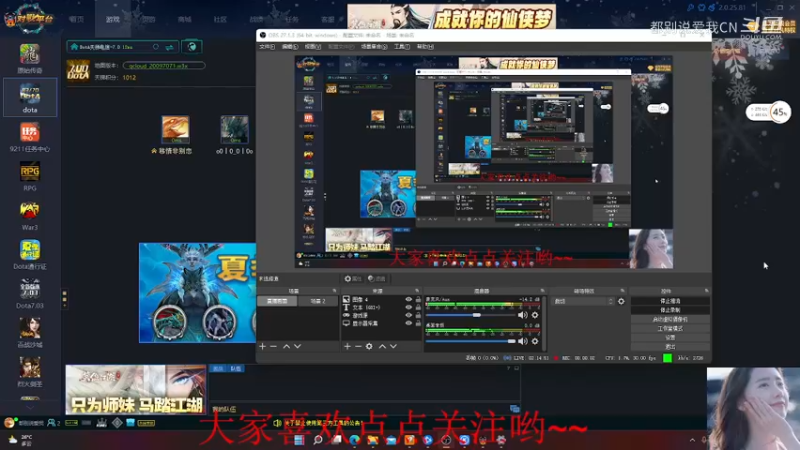Move selected source up with the arrow
Screen dimensions: 800x450
click(x=382, y=346)
